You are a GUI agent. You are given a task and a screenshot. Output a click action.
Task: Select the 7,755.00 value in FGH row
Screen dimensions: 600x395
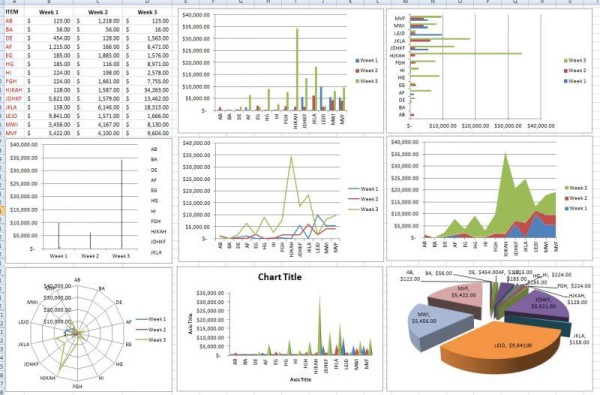(x=158, y=81)
